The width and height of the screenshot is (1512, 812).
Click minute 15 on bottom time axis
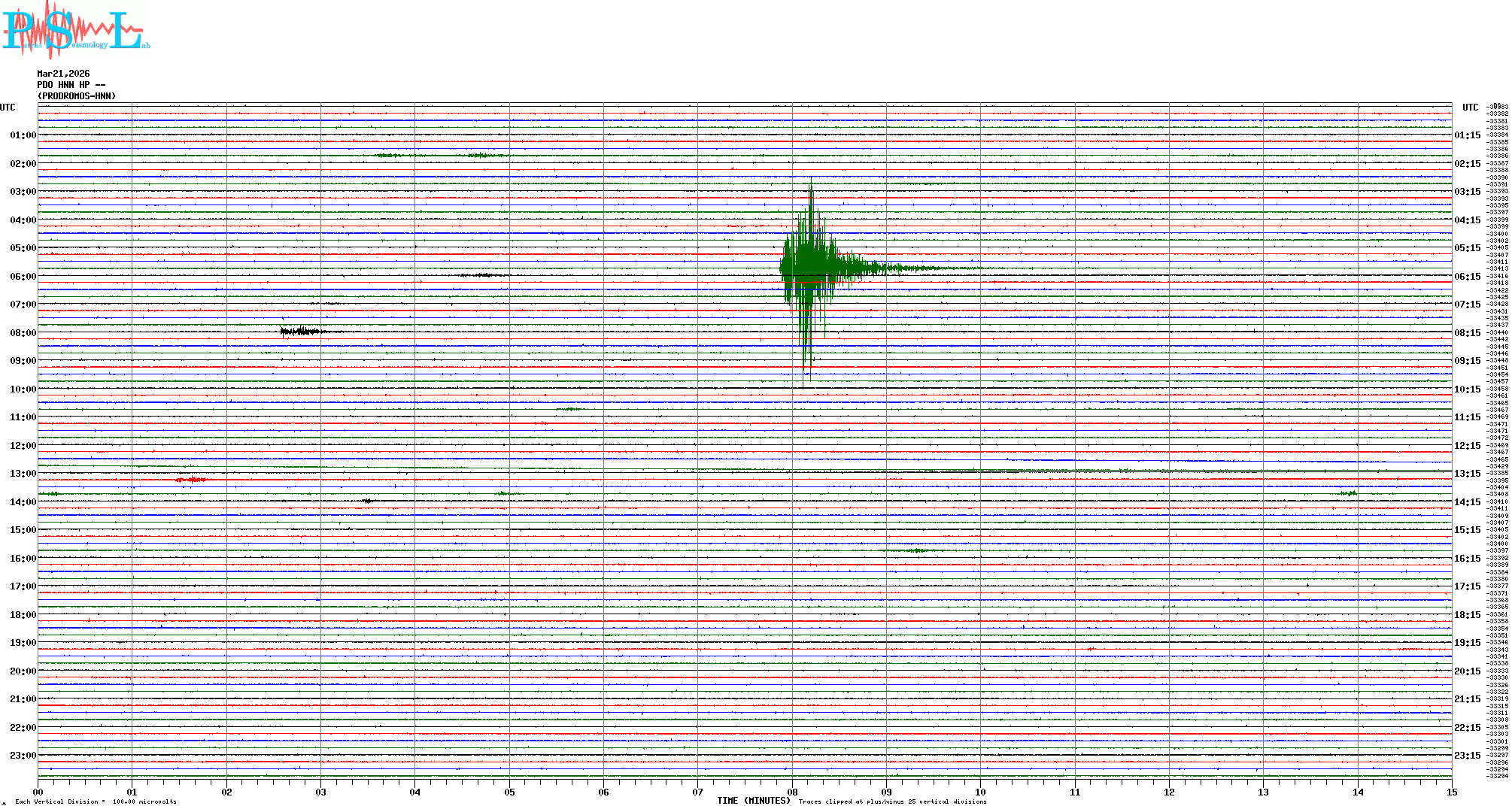(1451, 792)
